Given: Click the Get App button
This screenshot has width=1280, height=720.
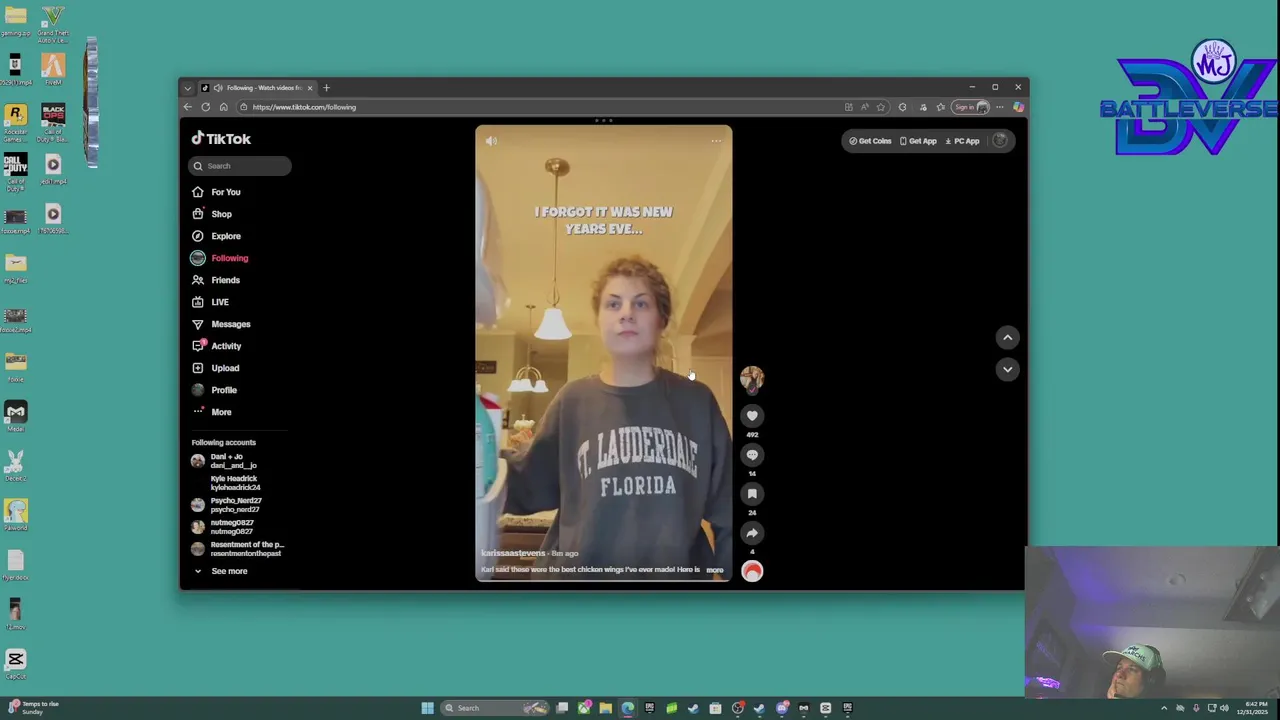Looking at the screenshot, I should [x=918, y=141].
